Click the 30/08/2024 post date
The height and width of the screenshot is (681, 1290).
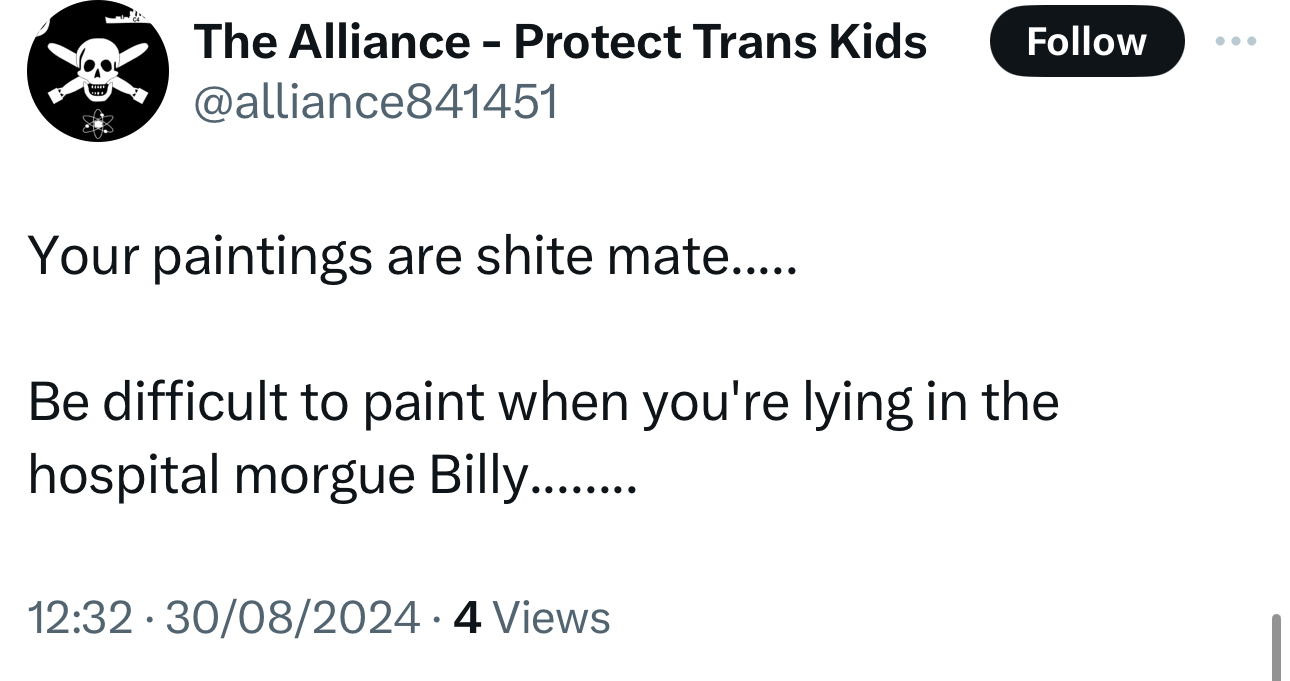tap(292, 617)
